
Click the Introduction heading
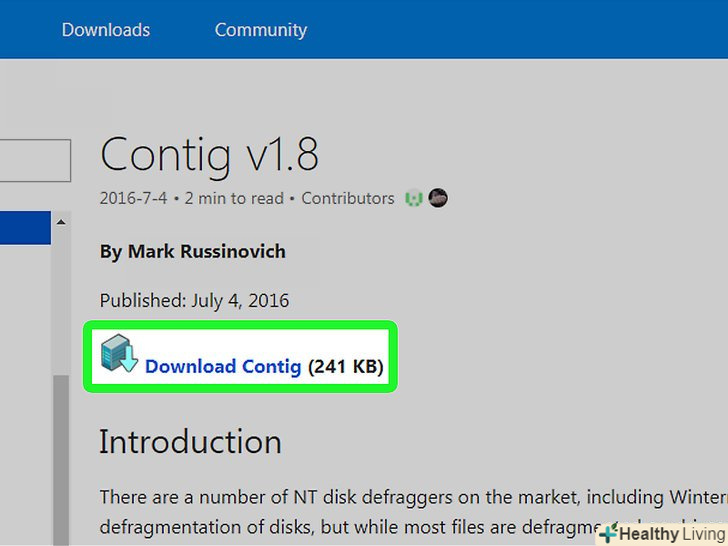pyautogui.click(x=190, y=442)
